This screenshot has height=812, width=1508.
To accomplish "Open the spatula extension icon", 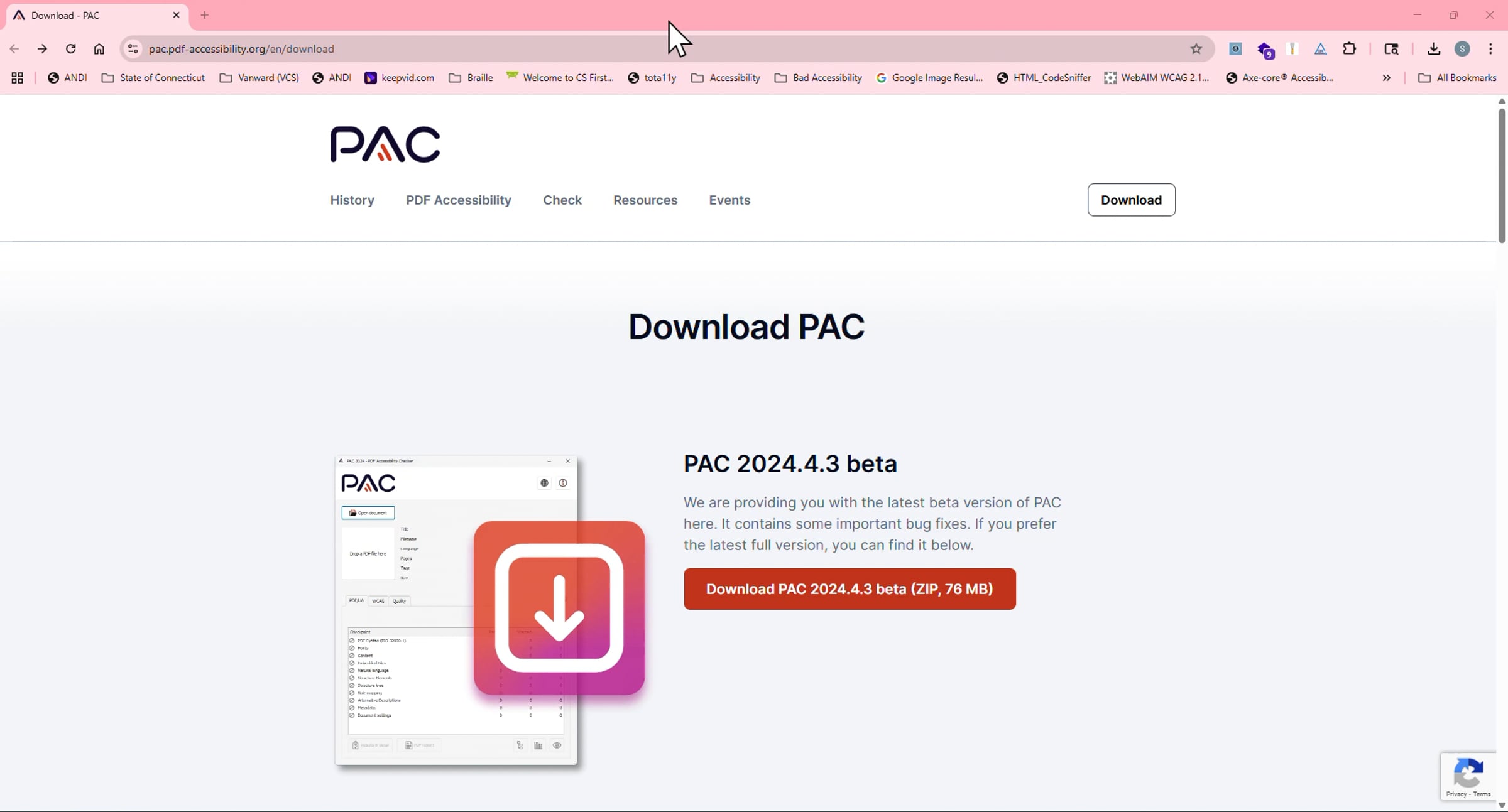I will pyautogui.click(x=1292, y=49).
